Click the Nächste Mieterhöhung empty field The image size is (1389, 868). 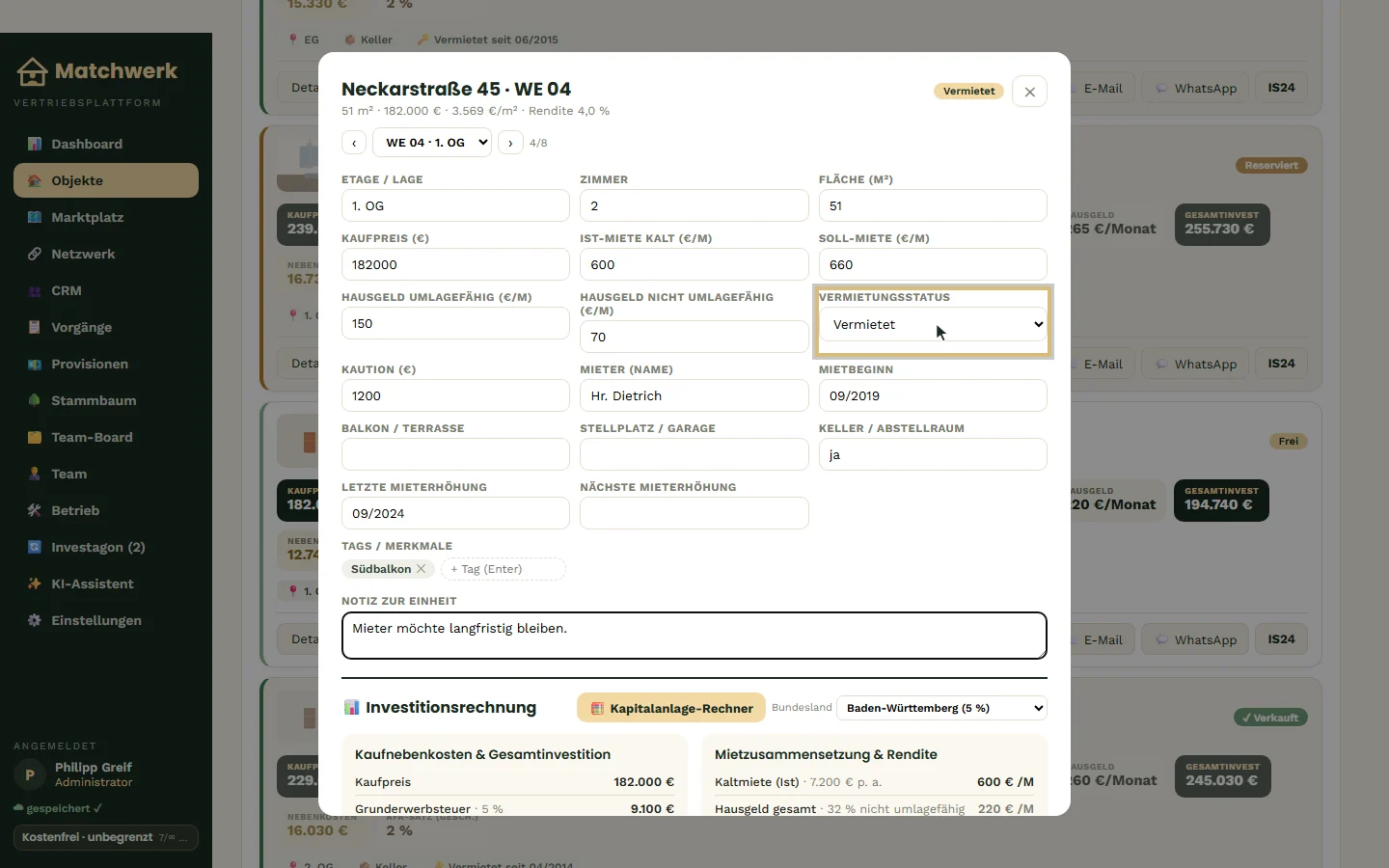tap(694, 513)
